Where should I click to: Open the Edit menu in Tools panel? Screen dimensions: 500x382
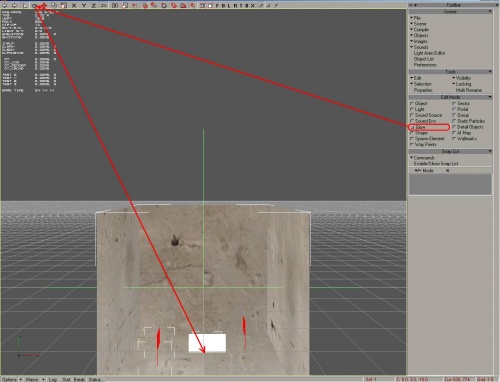(416, 78)
